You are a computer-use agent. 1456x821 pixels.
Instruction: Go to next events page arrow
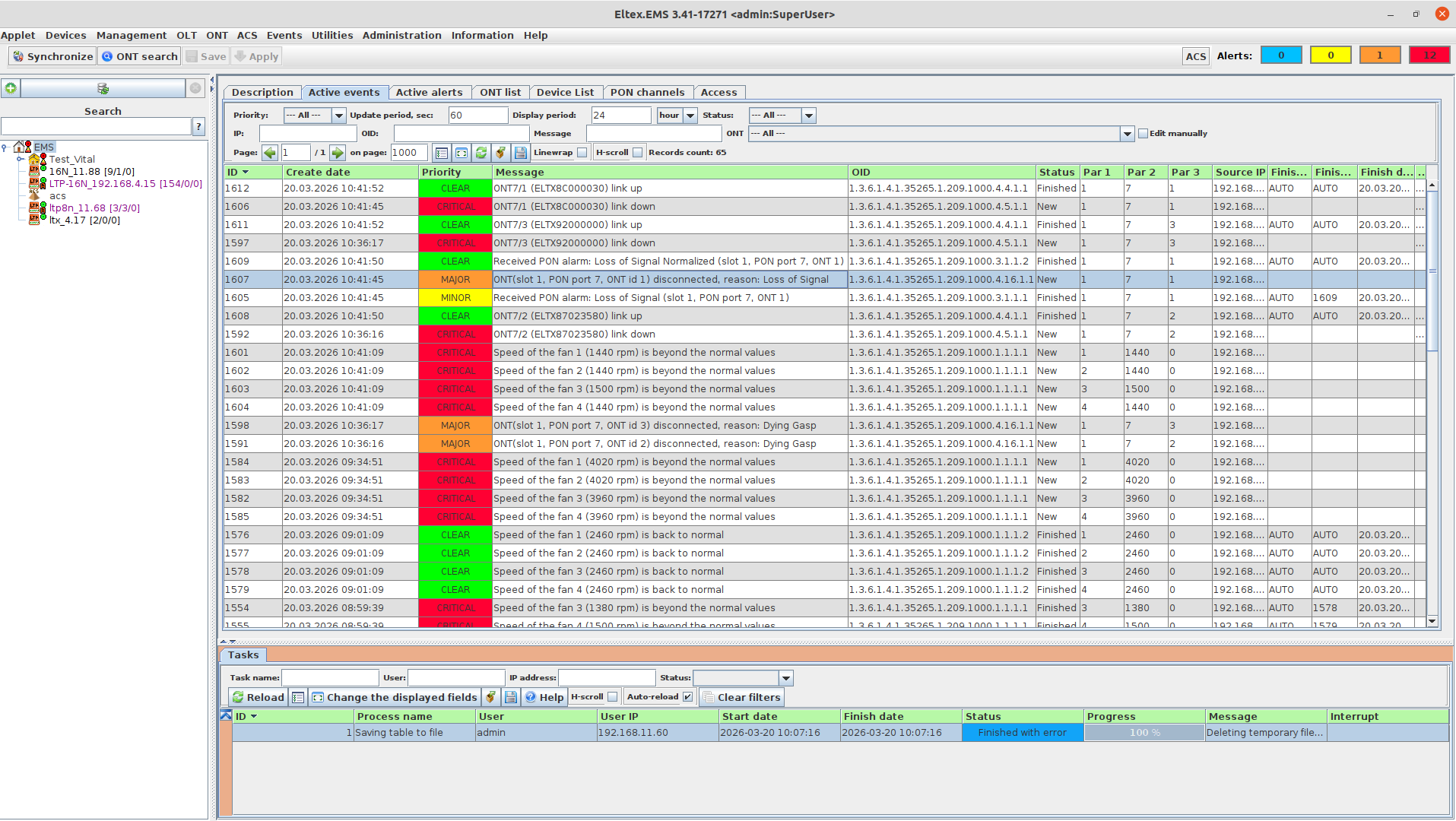pos(338,153)
